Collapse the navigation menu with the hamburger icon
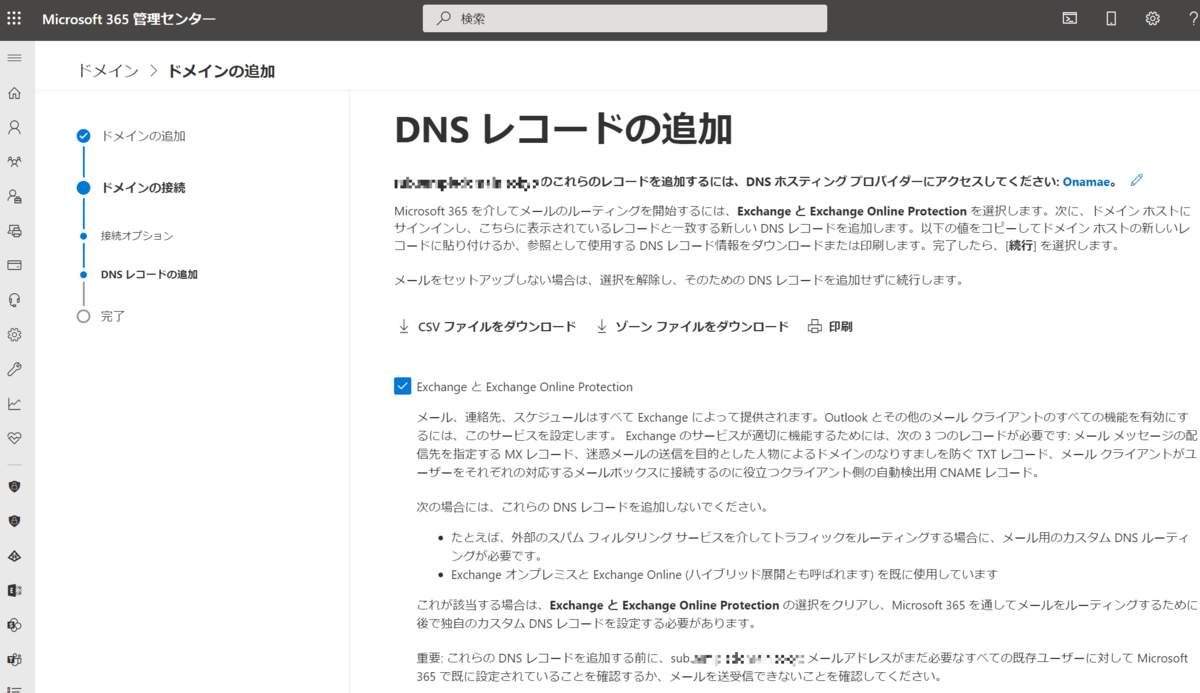The width and height of the screenshot is (1200, 693). [14, 58]
